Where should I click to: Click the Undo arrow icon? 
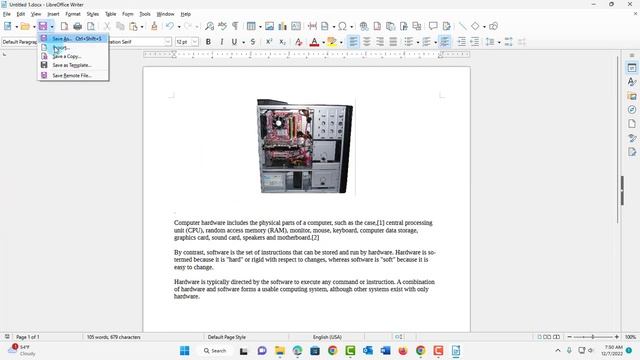[x=169, y=26]
